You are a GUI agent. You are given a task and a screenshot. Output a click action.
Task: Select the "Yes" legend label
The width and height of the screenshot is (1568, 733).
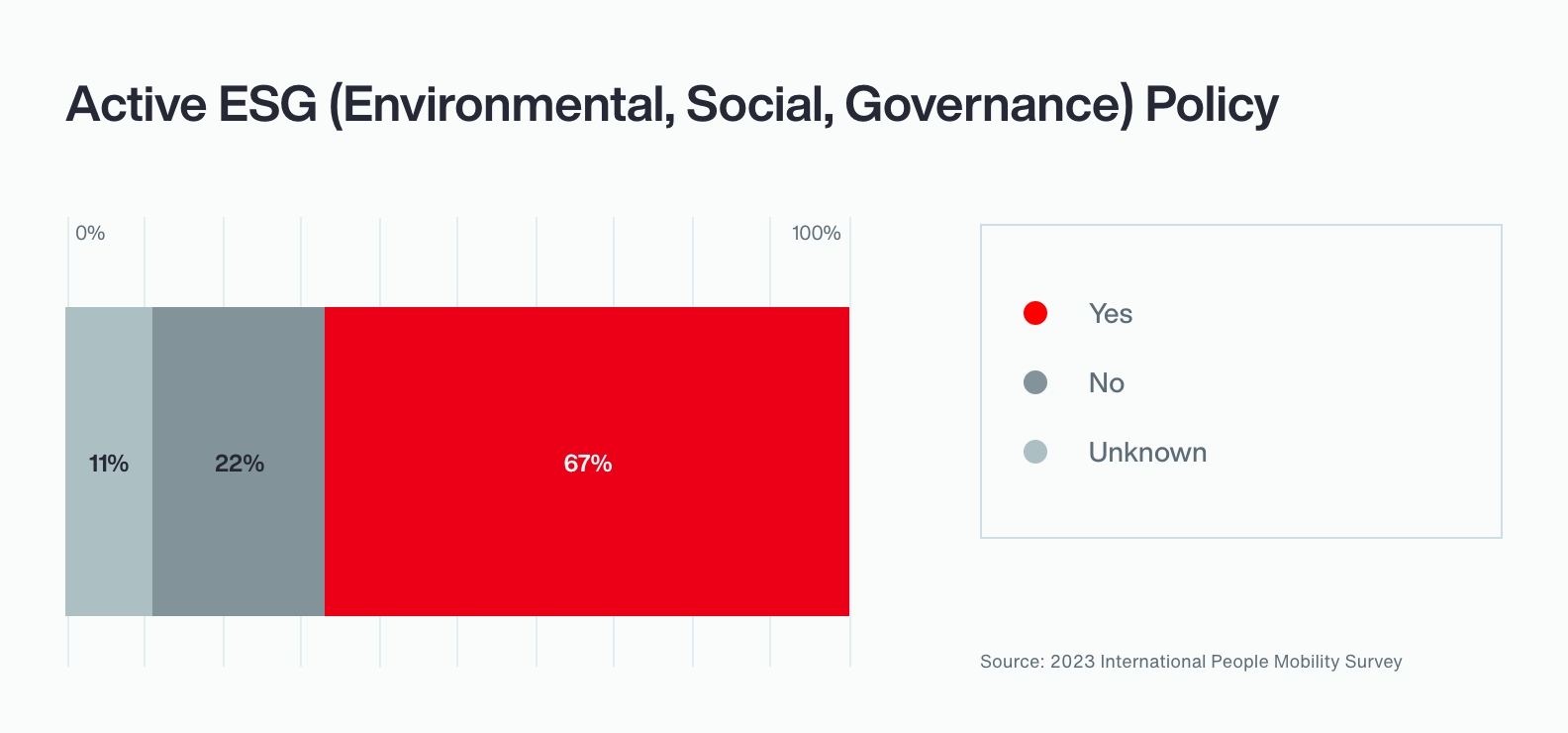tap(1110, 313)
